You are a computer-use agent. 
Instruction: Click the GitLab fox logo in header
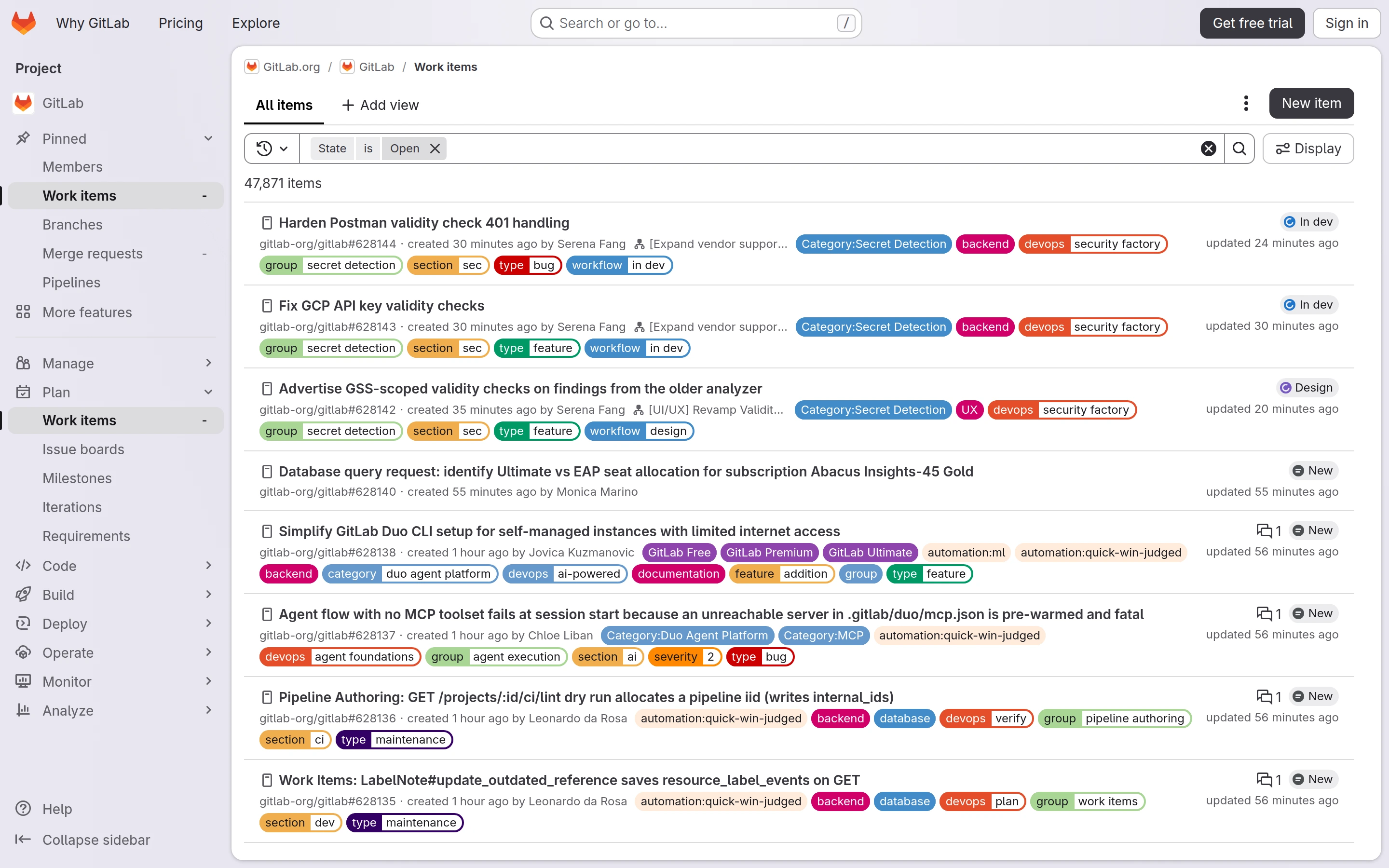(24, 23)
